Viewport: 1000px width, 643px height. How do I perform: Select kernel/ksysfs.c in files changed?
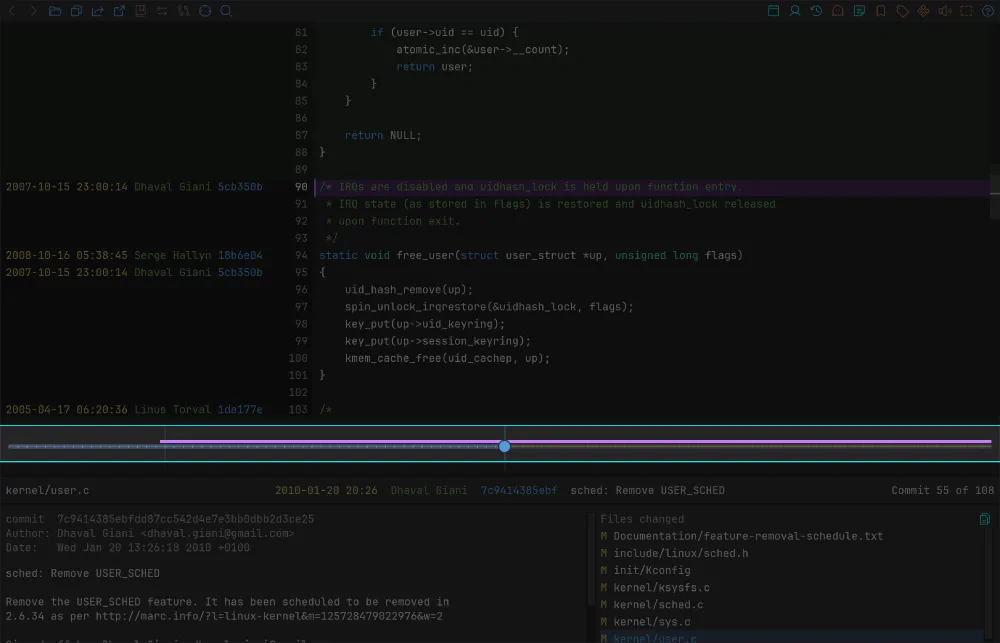coord(661,588)
